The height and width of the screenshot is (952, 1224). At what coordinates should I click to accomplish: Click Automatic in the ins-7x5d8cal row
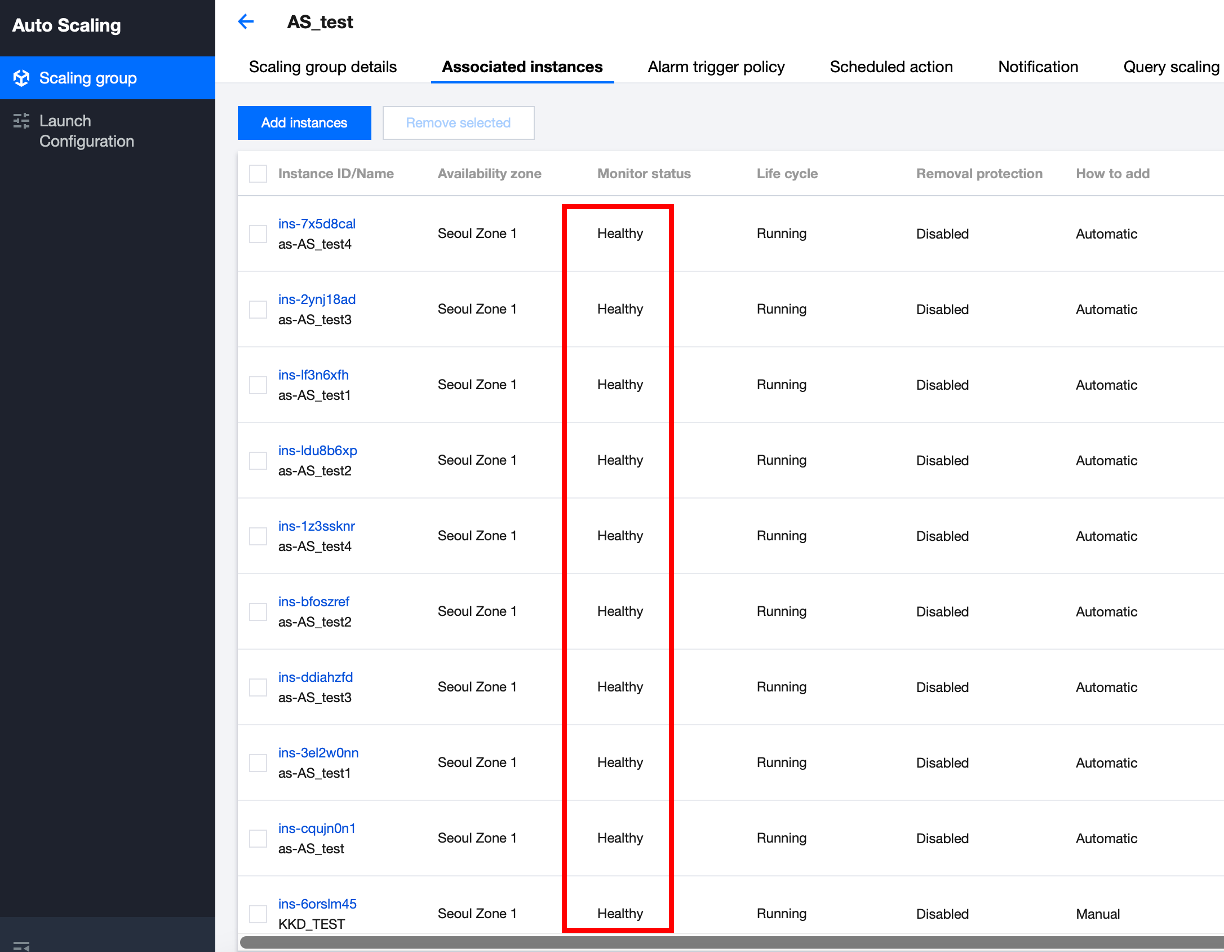click(1107, 234)
